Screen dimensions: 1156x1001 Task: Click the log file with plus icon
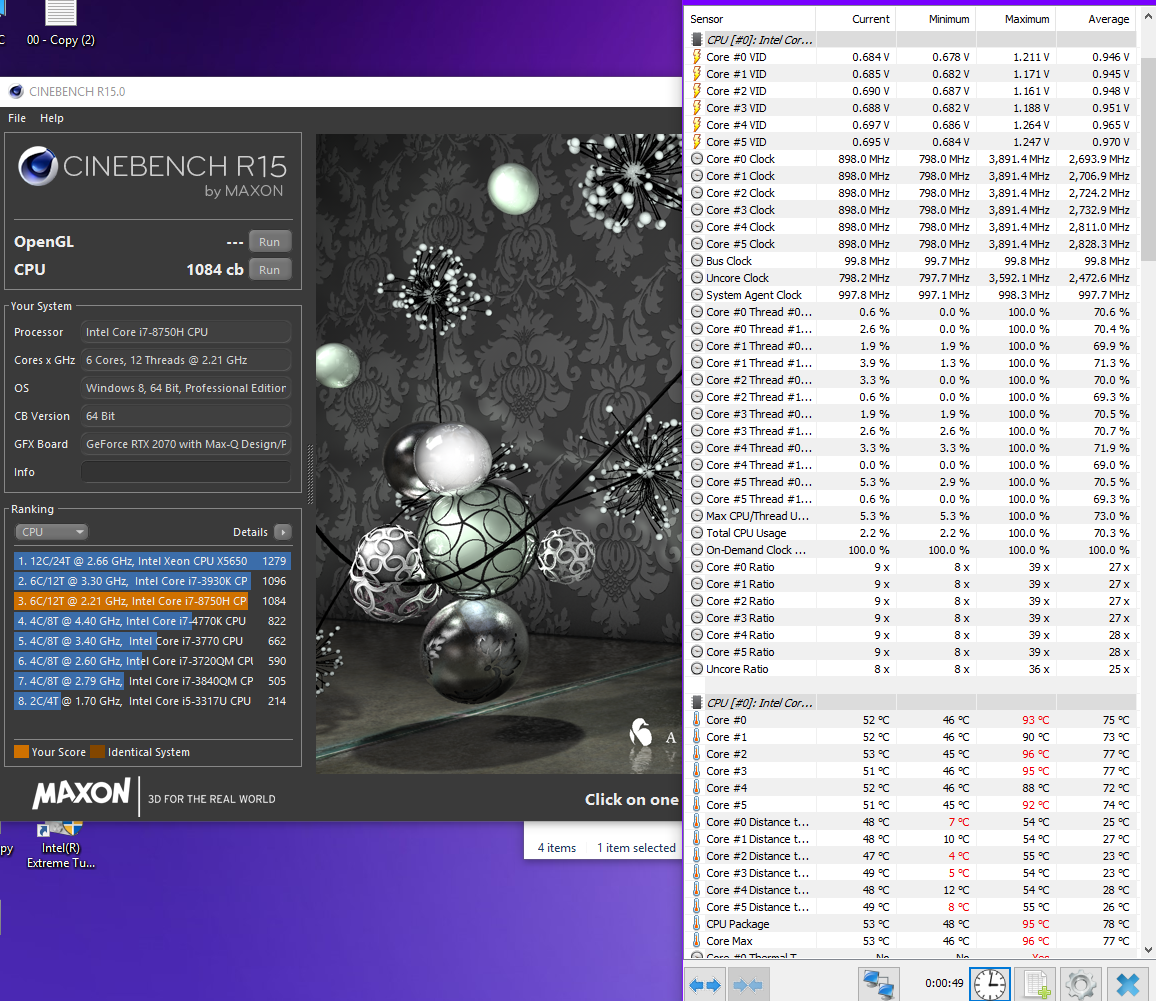tap(1036, 985)
